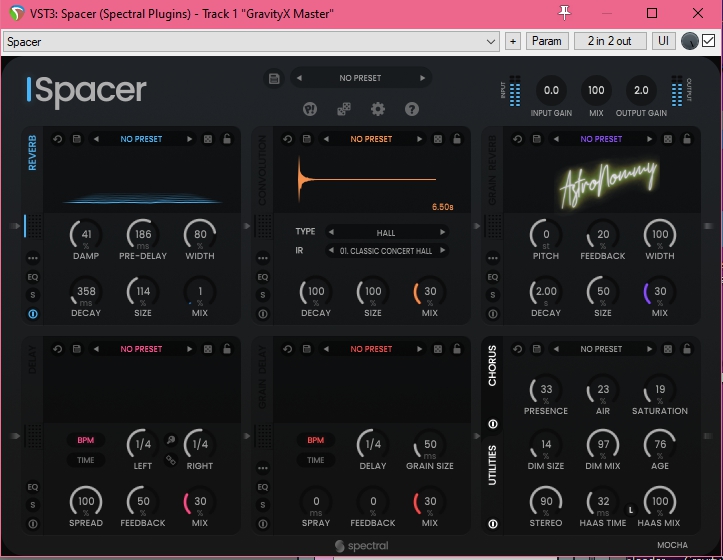Toggle the Grain Reverb lock icon
The width and height of the screenshot is (723, 560).
[x=687, y=139]
